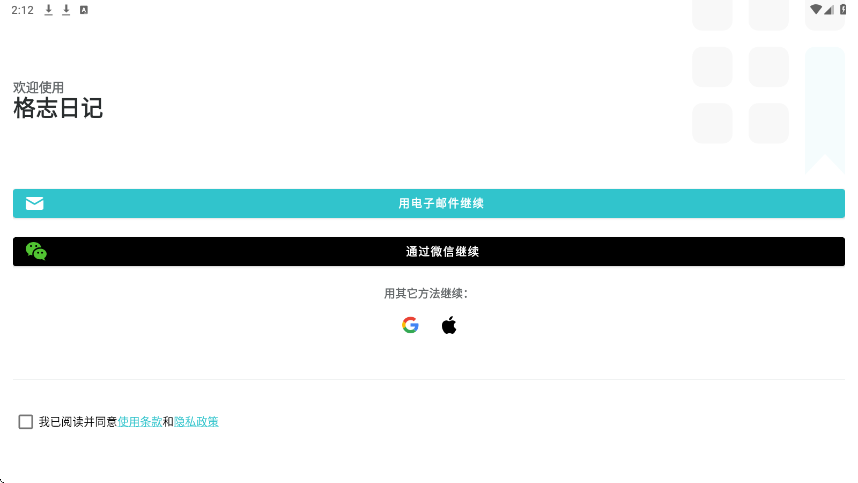Tap the light blue bookmark decoration

[x=825, y=110]
